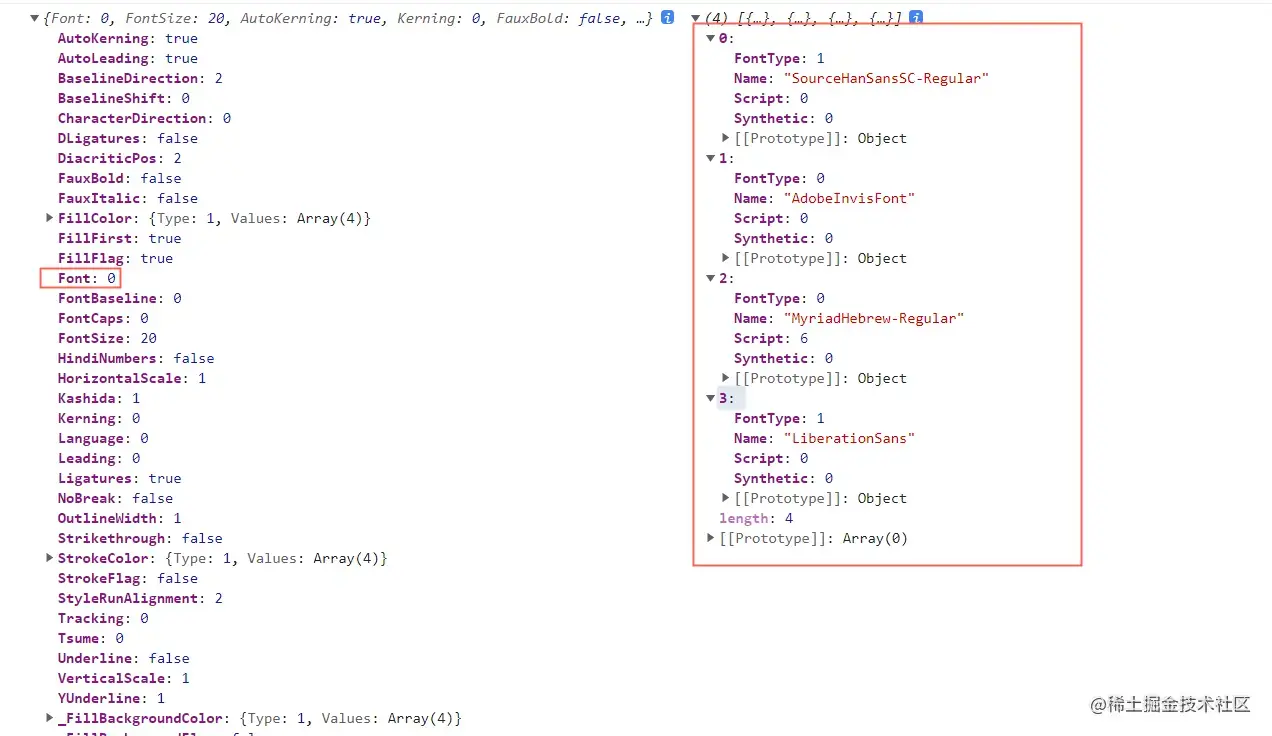Click the FontSize: 20 property row
This screenshot has width=1272, height=736.
(107, 338)
